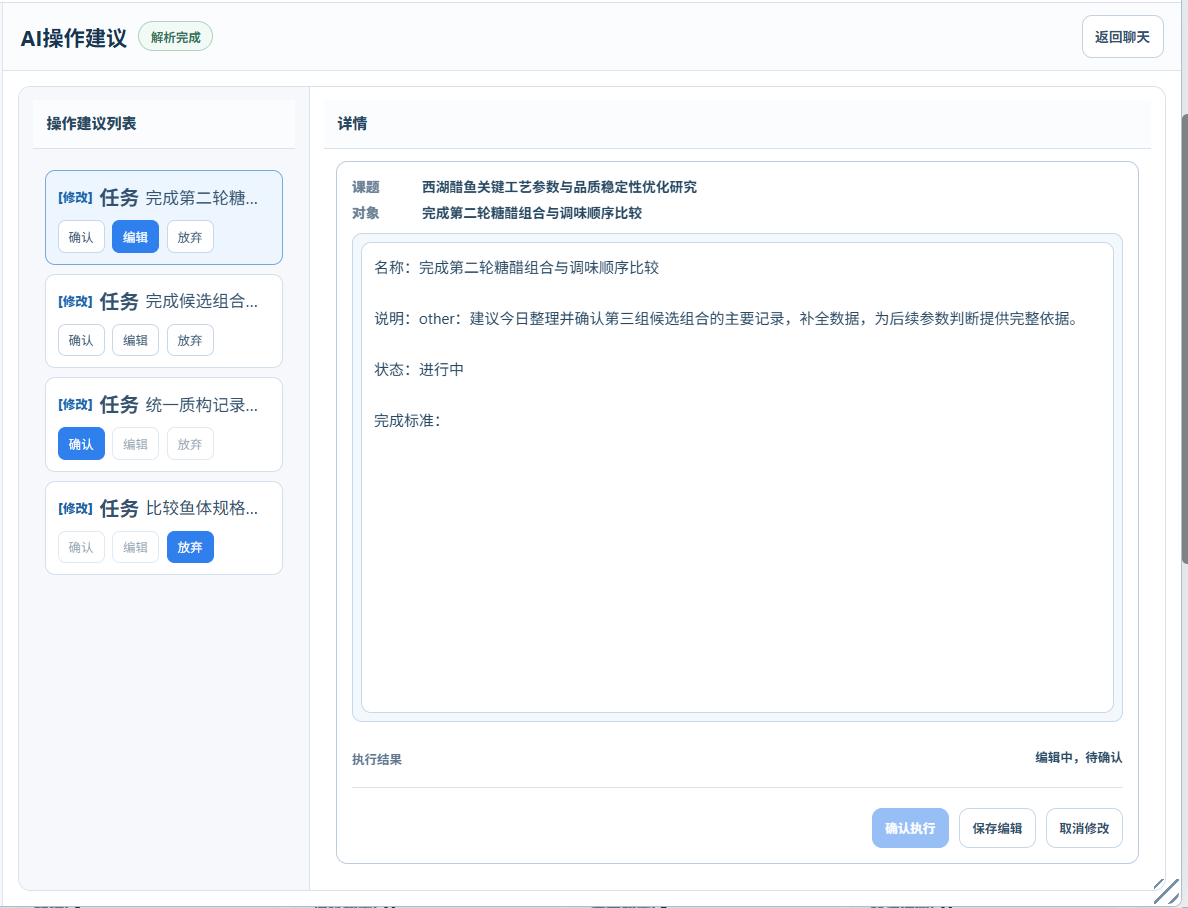This screenshot has height=908, width=1188.
Task: Click inside the task detail text editor
Action: [737, 477]
